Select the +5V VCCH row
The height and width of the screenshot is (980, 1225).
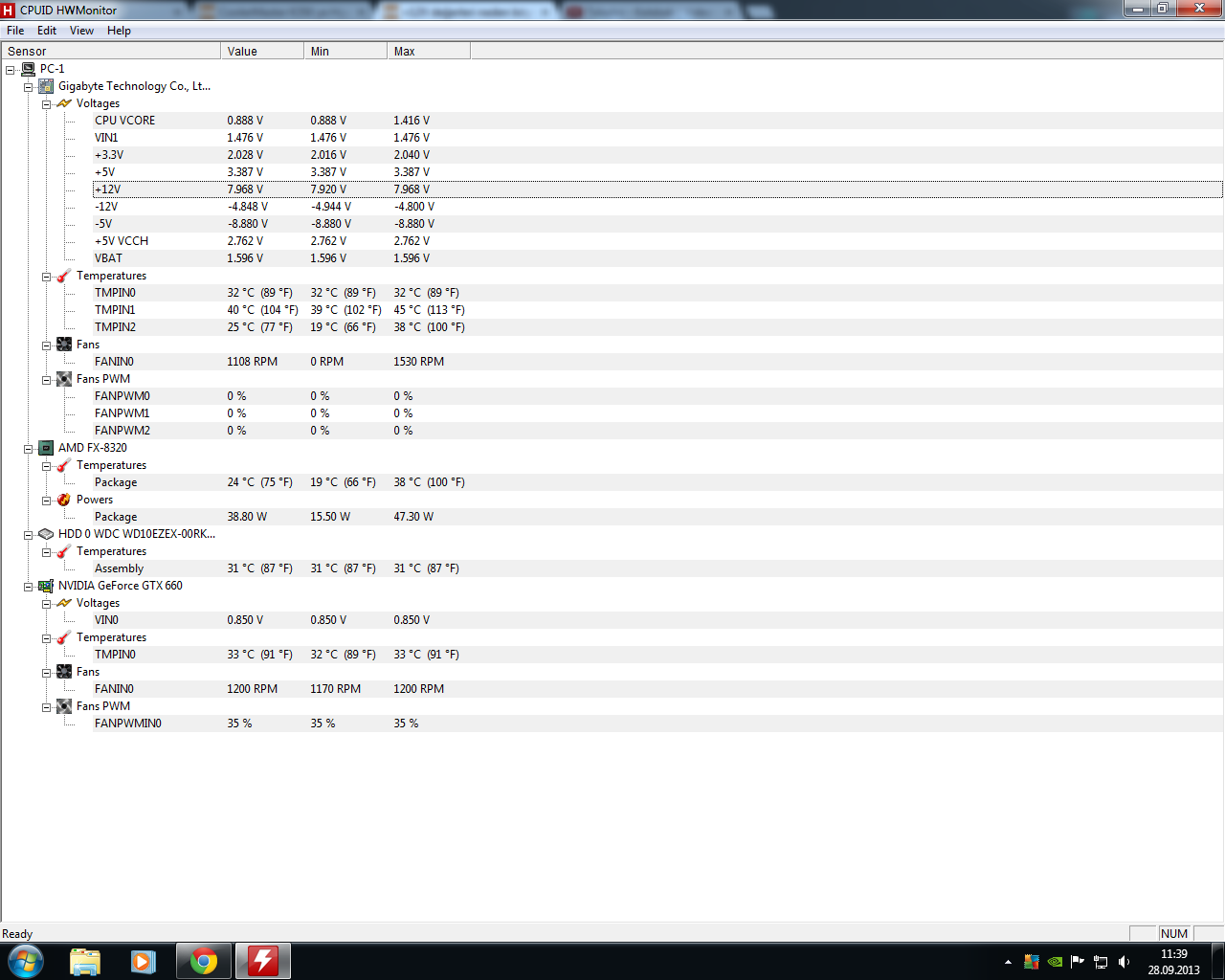click(657, 241)
